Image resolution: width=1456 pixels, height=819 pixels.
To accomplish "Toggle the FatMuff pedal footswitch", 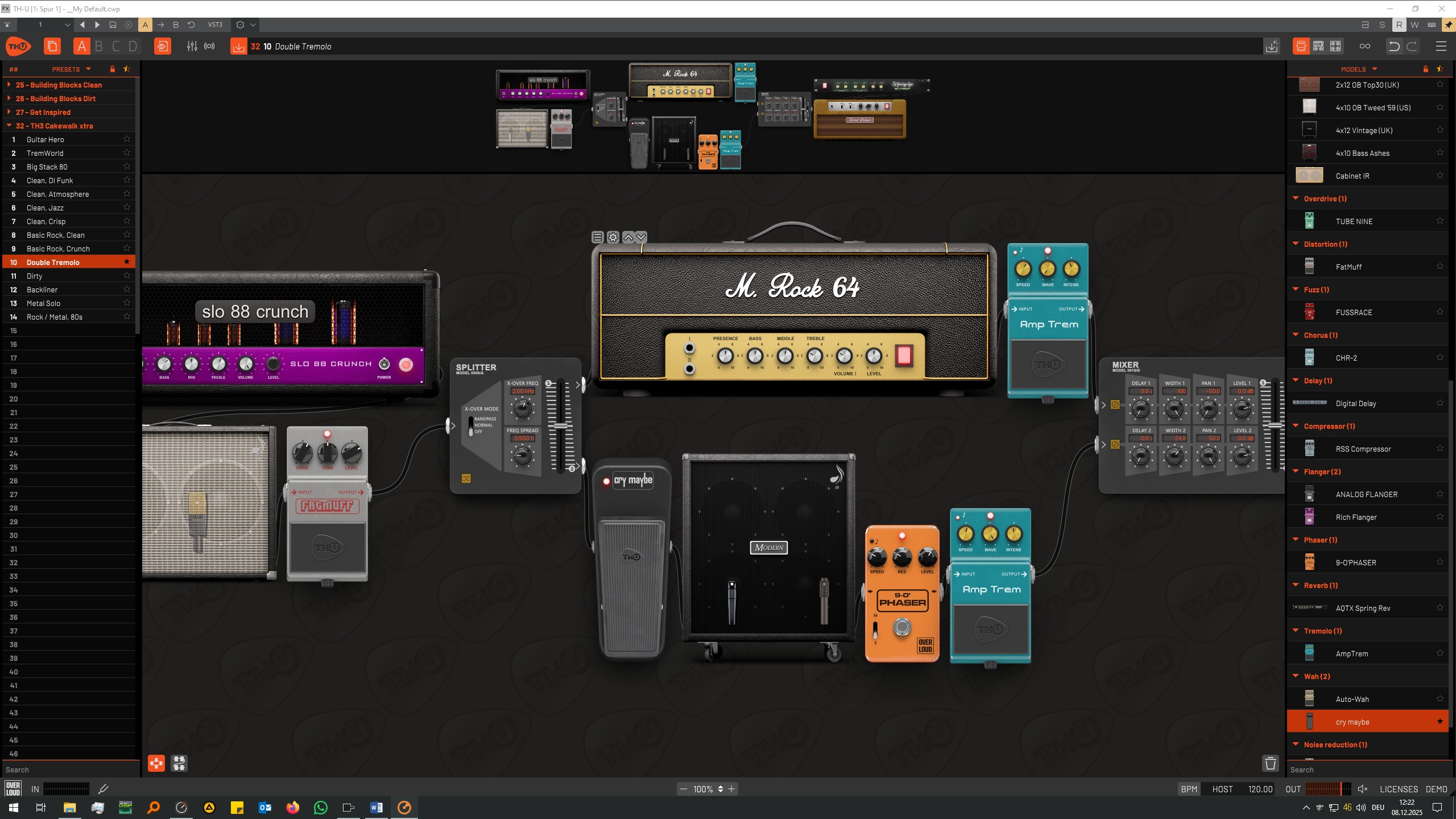I will pos(328,548).
